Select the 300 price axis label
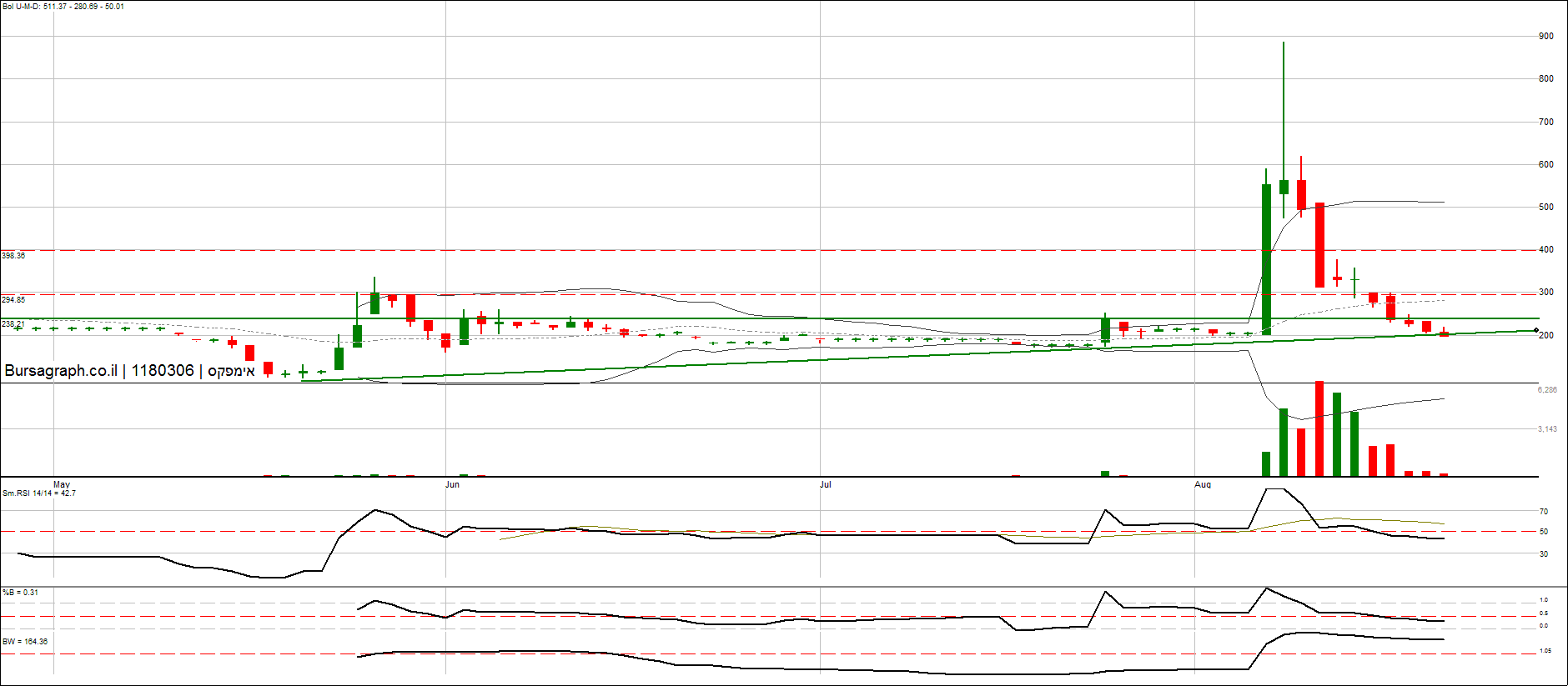 point(1546,293)
